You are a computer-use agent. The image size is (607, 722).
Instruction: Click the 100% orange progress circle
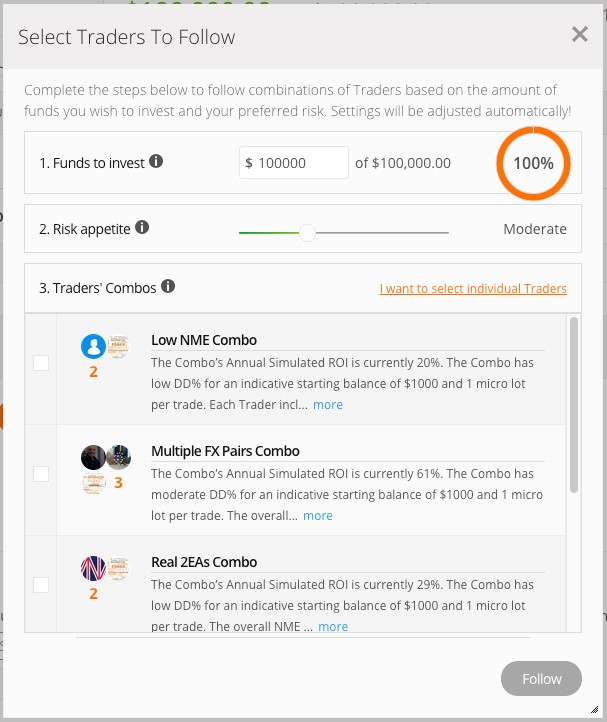click(x=533, y=163)
